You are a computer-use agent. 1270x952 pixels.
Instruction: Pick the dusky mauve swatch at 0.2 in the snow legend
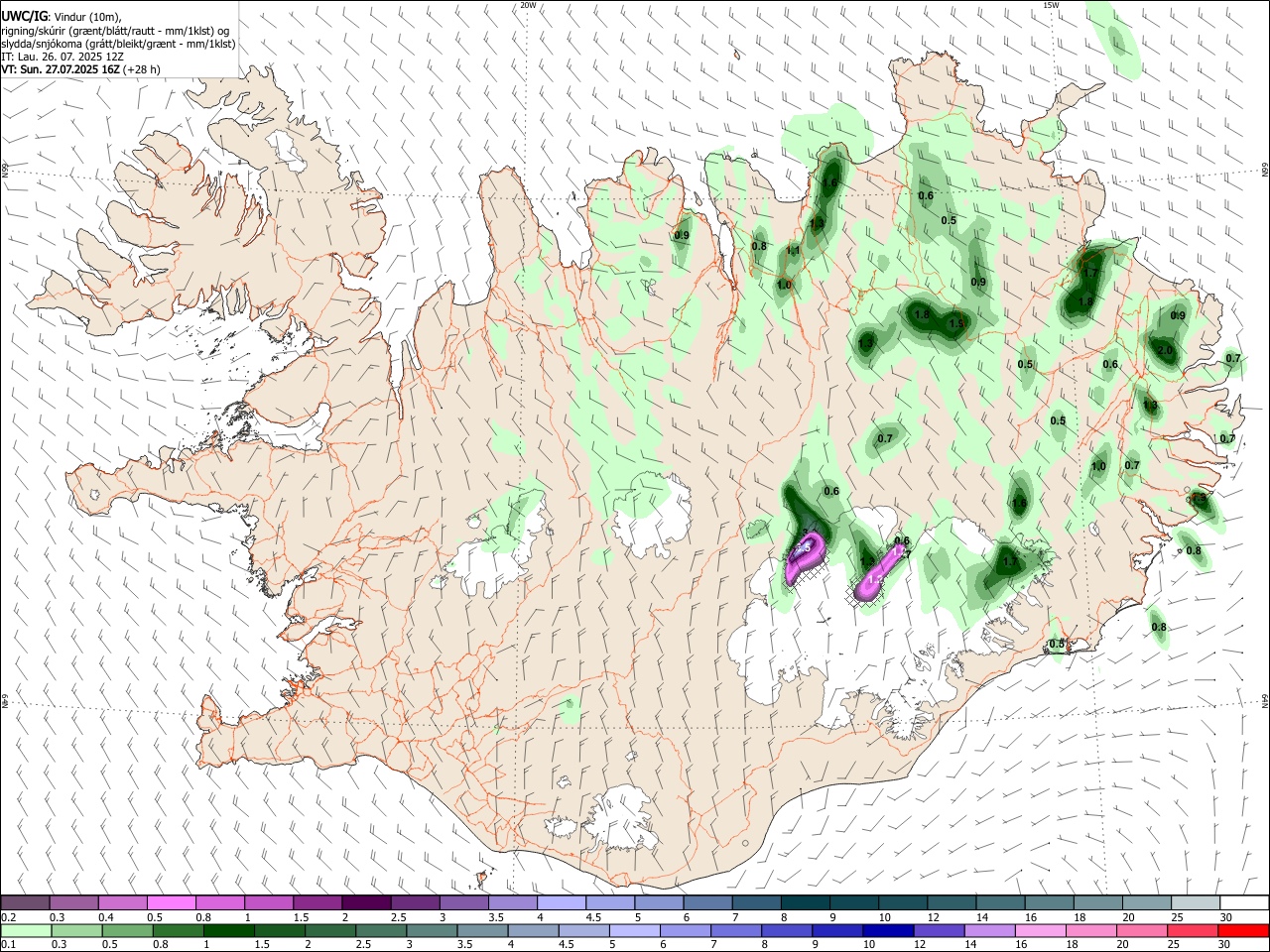(25, 902)
